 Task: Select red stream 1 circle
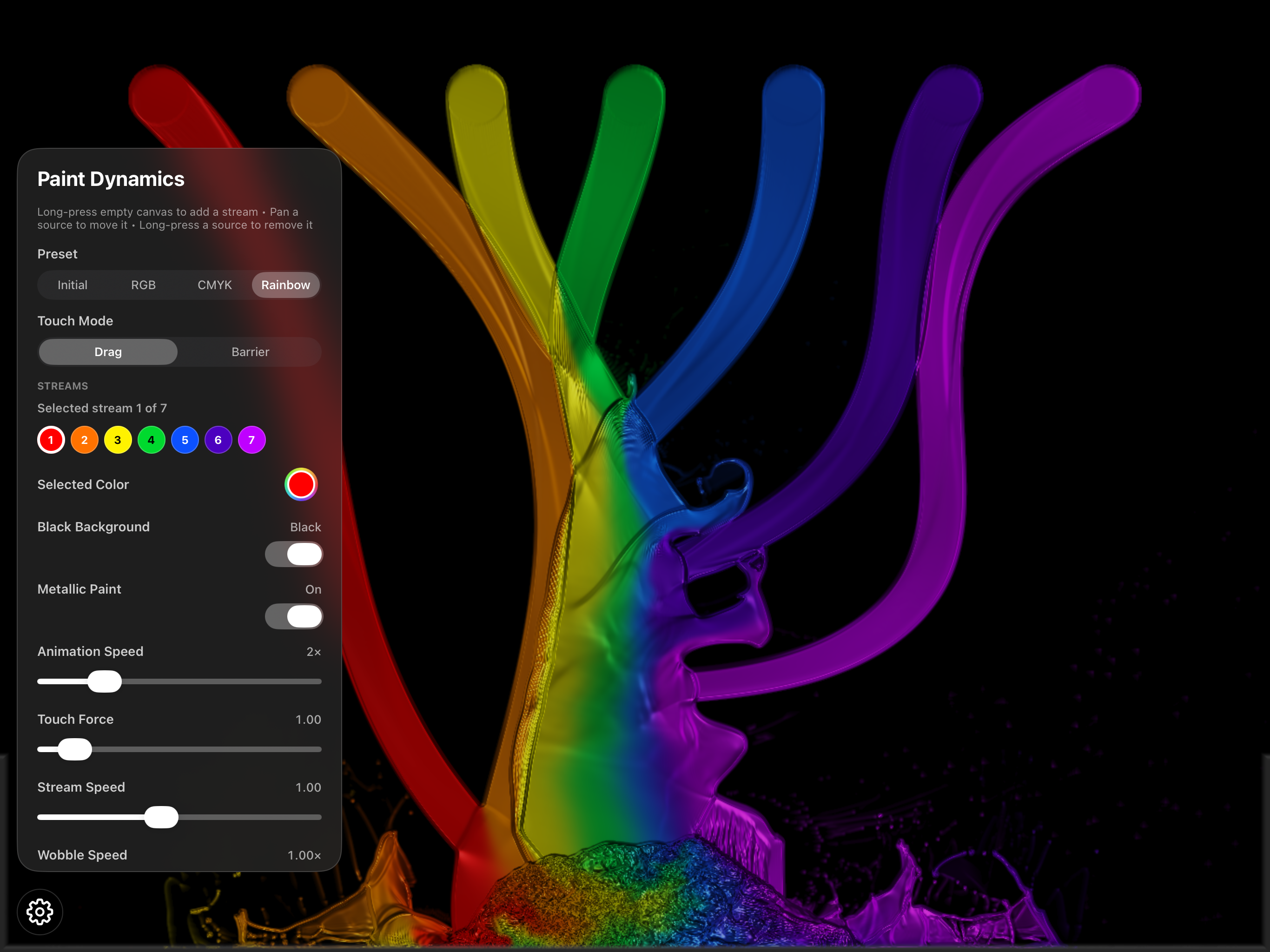pyautogui.click(x=51, y=440)
